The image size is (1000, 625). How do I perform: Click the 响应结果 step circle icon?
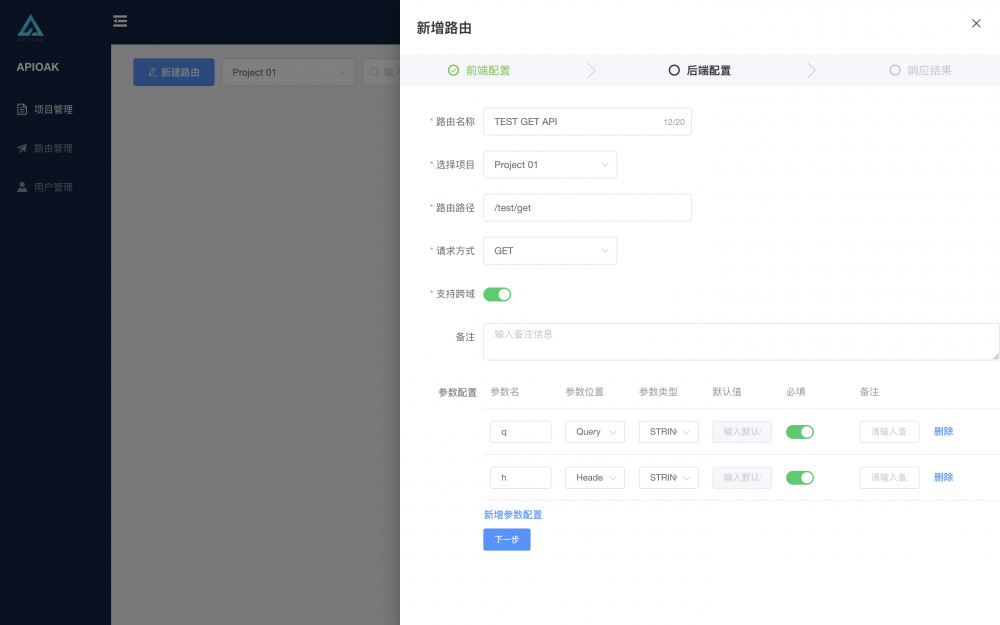pos(894,71)
